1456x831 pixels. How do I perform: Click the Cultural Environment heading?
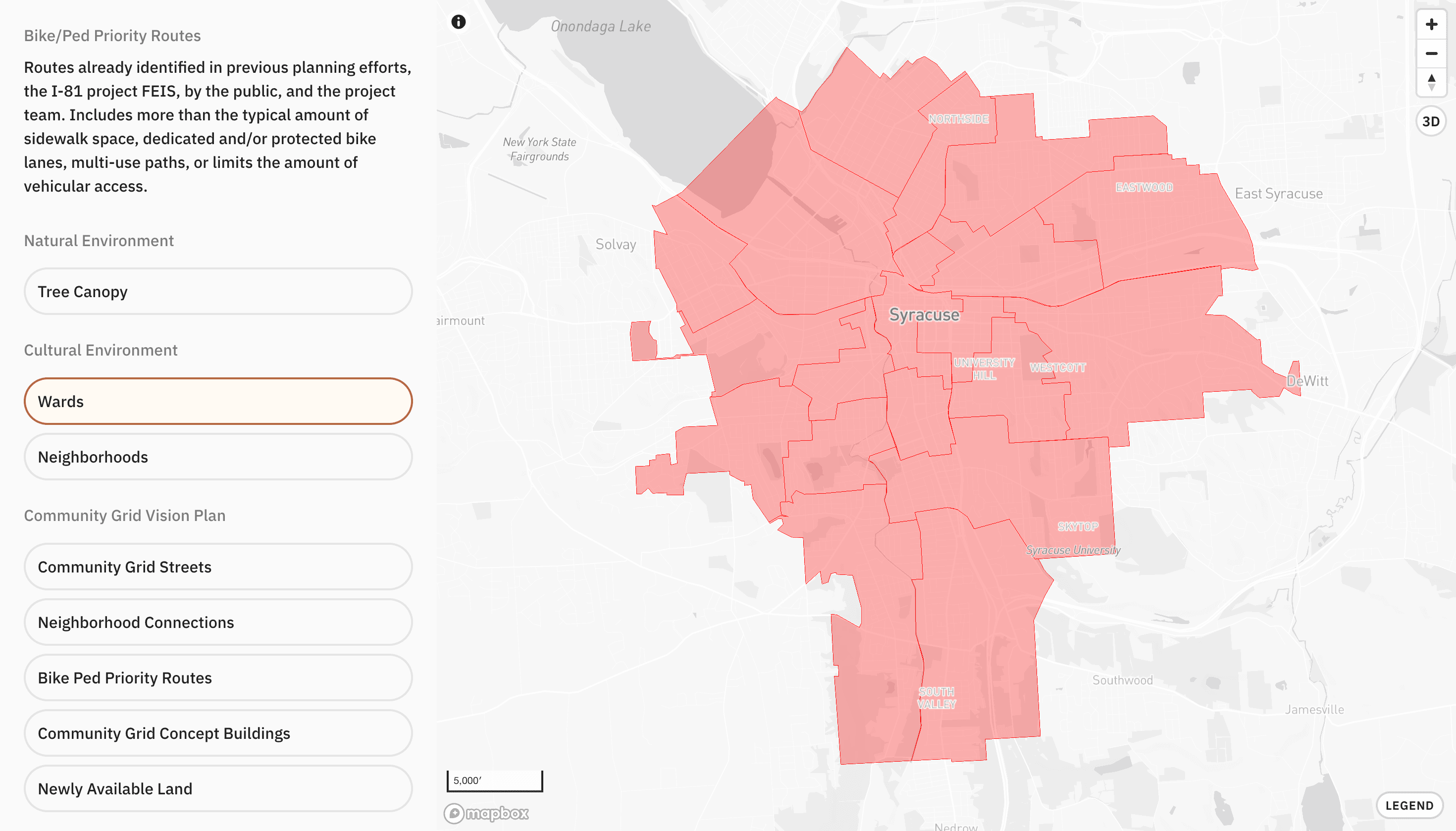pyautogui.click(x=101, y=351)
